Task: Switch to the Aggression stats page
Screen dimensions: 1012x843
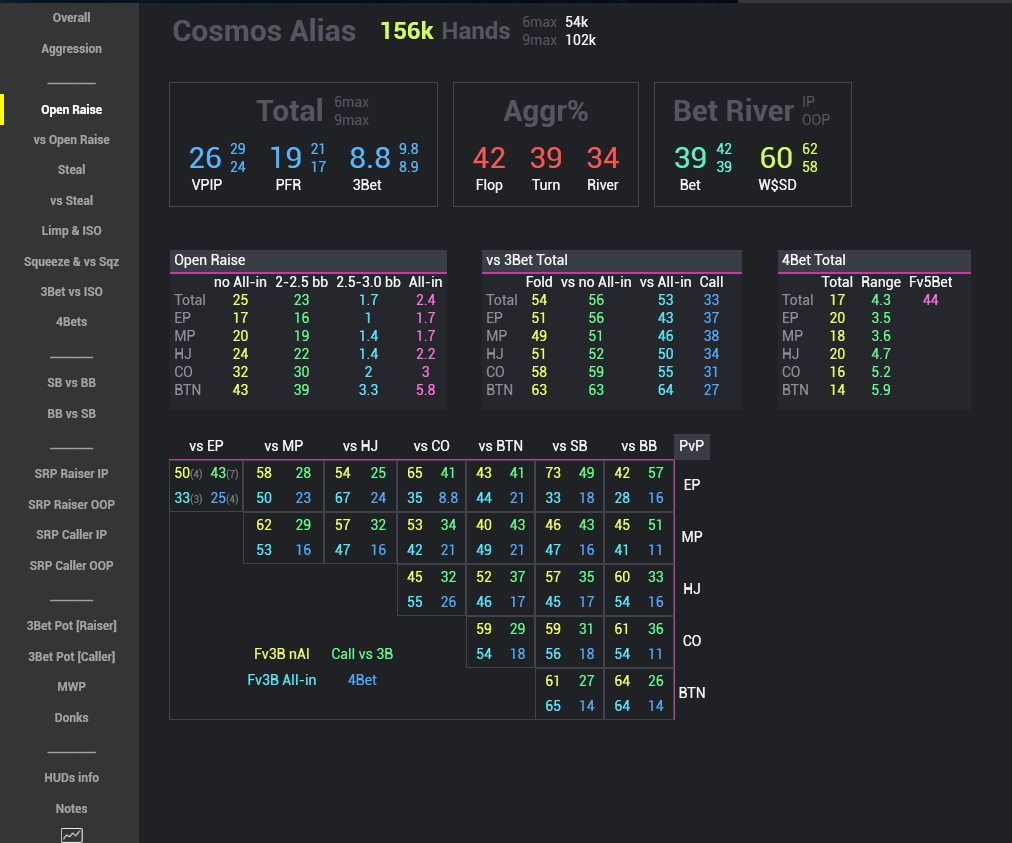Action: (71, 48)
